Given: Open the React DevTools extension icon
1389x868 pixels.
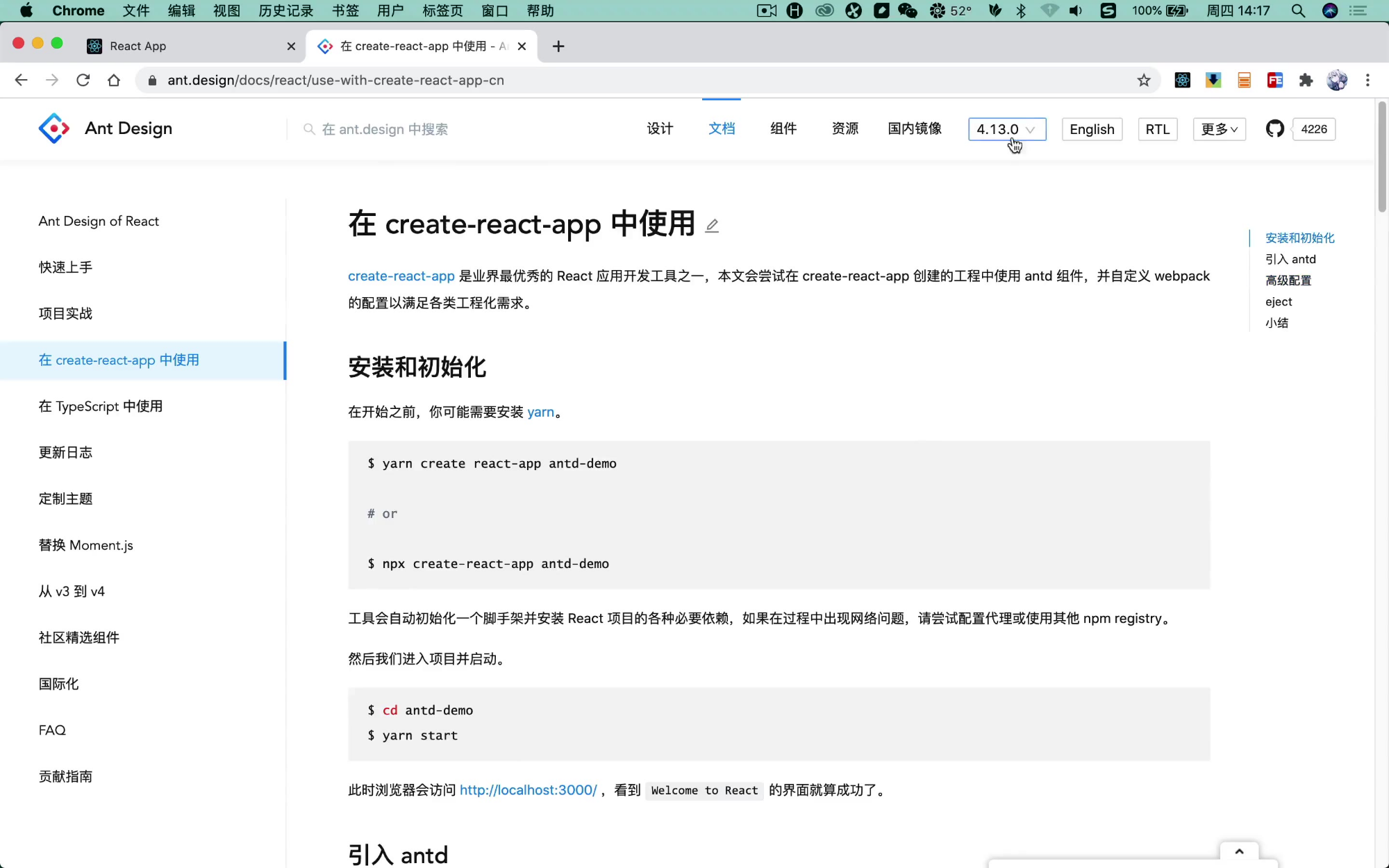Looking at the screenshot, I should (x=1182, y=81).
